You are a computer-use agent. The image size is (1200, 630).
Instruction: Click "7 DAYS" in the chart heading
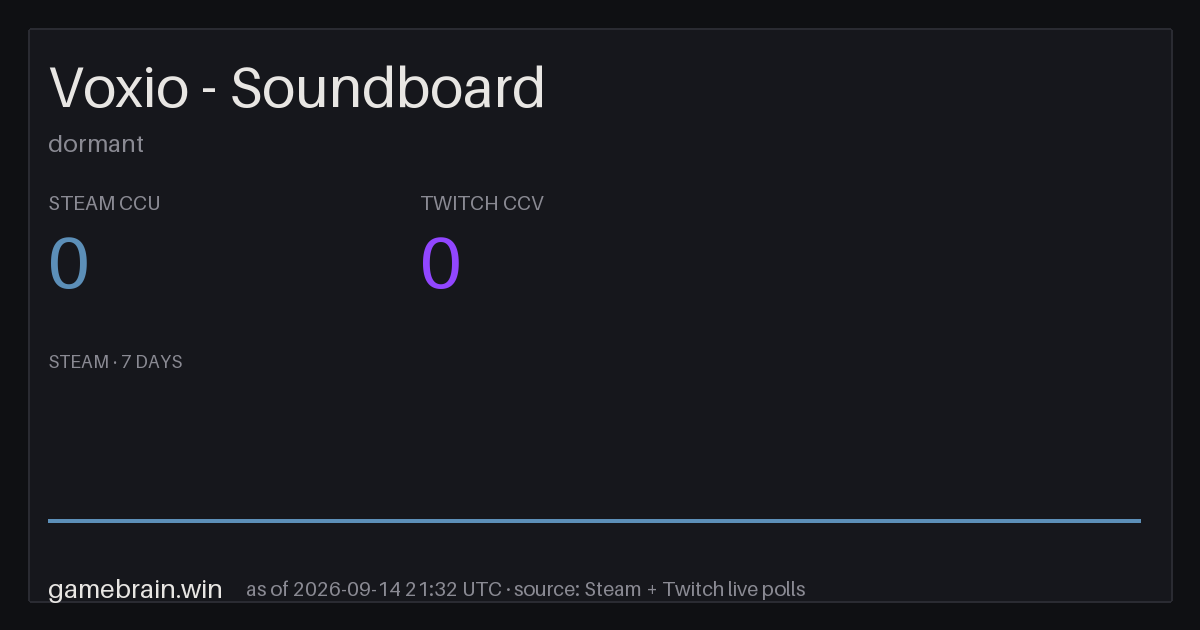pos(152,362)
